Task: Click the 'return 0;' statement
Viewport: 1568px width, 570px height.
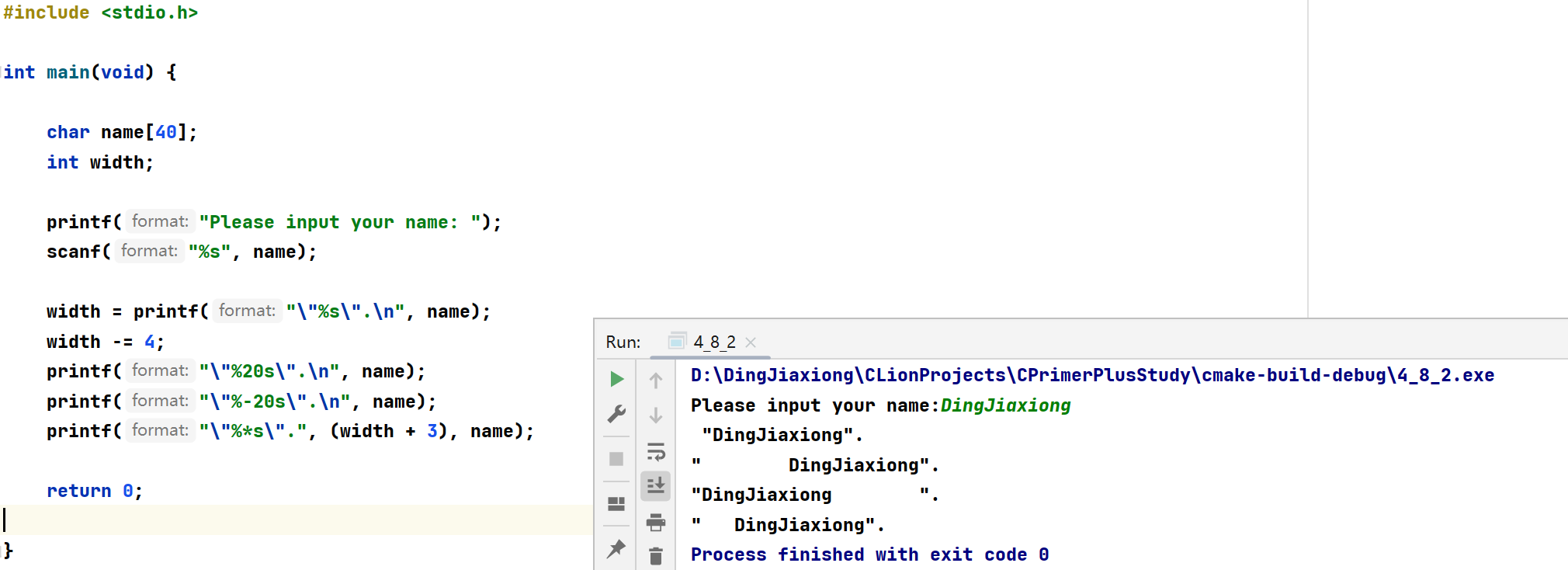Action: click(95, 491)
